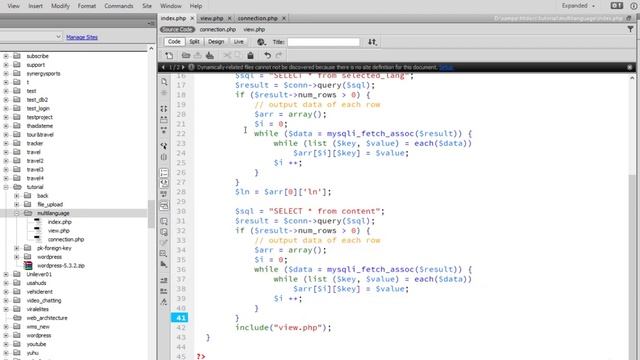This screenshot has height=360, width=640.
Task: Show the Source Code related file
Action: (x=177, y=29)
